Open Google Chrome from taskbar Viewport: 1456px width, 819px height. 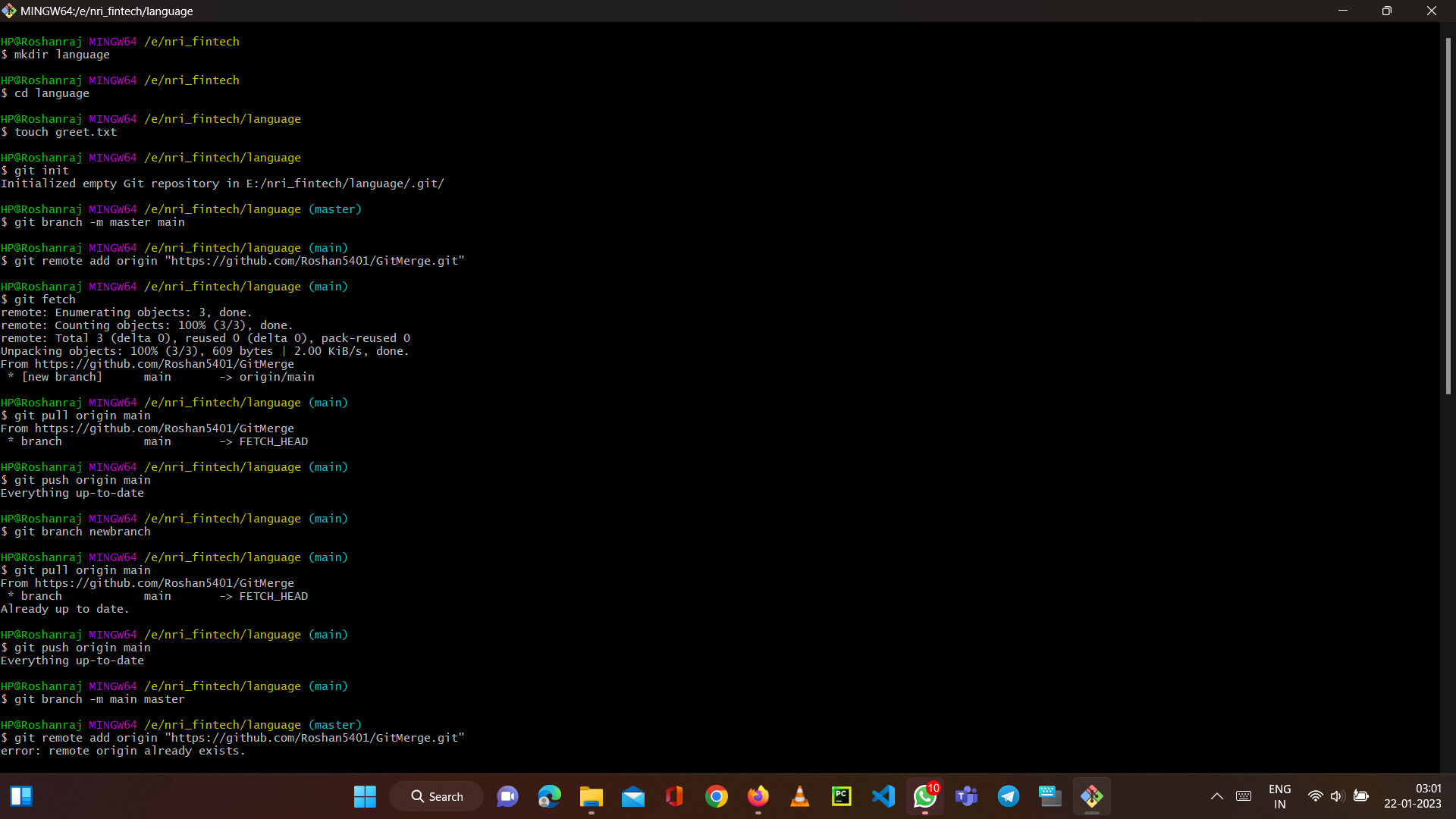coord(716,796)
